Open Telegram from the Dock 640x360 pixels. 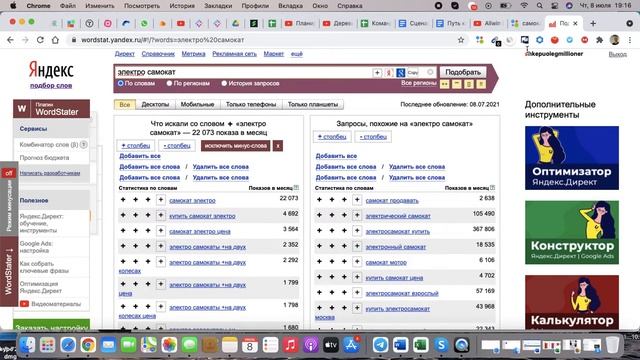(x=380, y=345)
